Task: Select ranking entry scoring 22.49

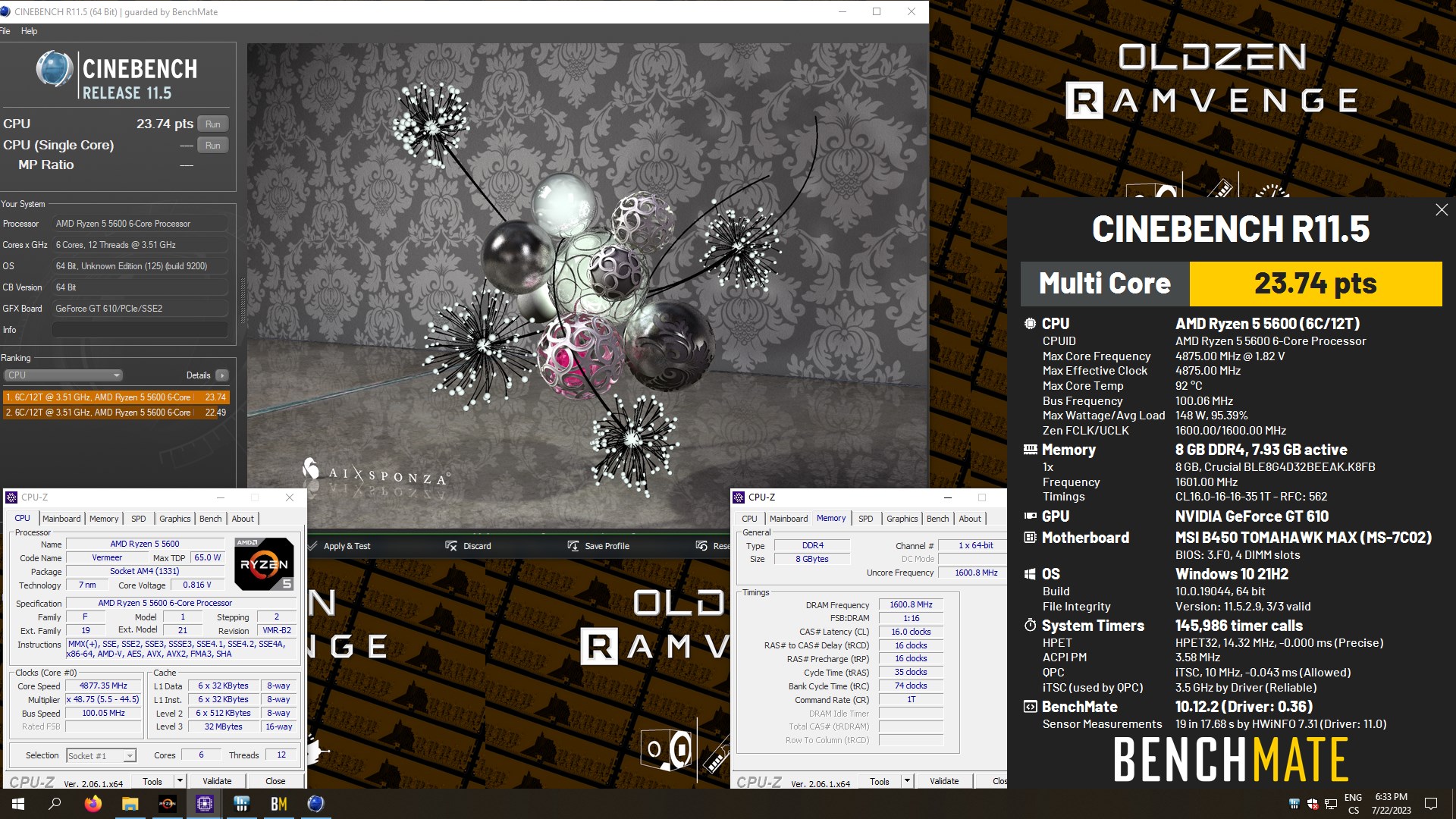Action: (115, 413)
